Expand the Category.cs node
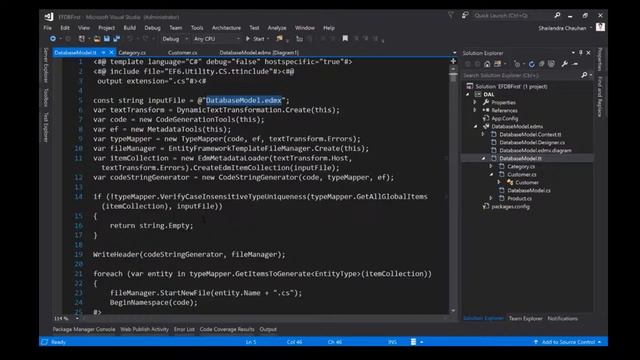This screenshot has height=360, width=640. coord(491,167)
